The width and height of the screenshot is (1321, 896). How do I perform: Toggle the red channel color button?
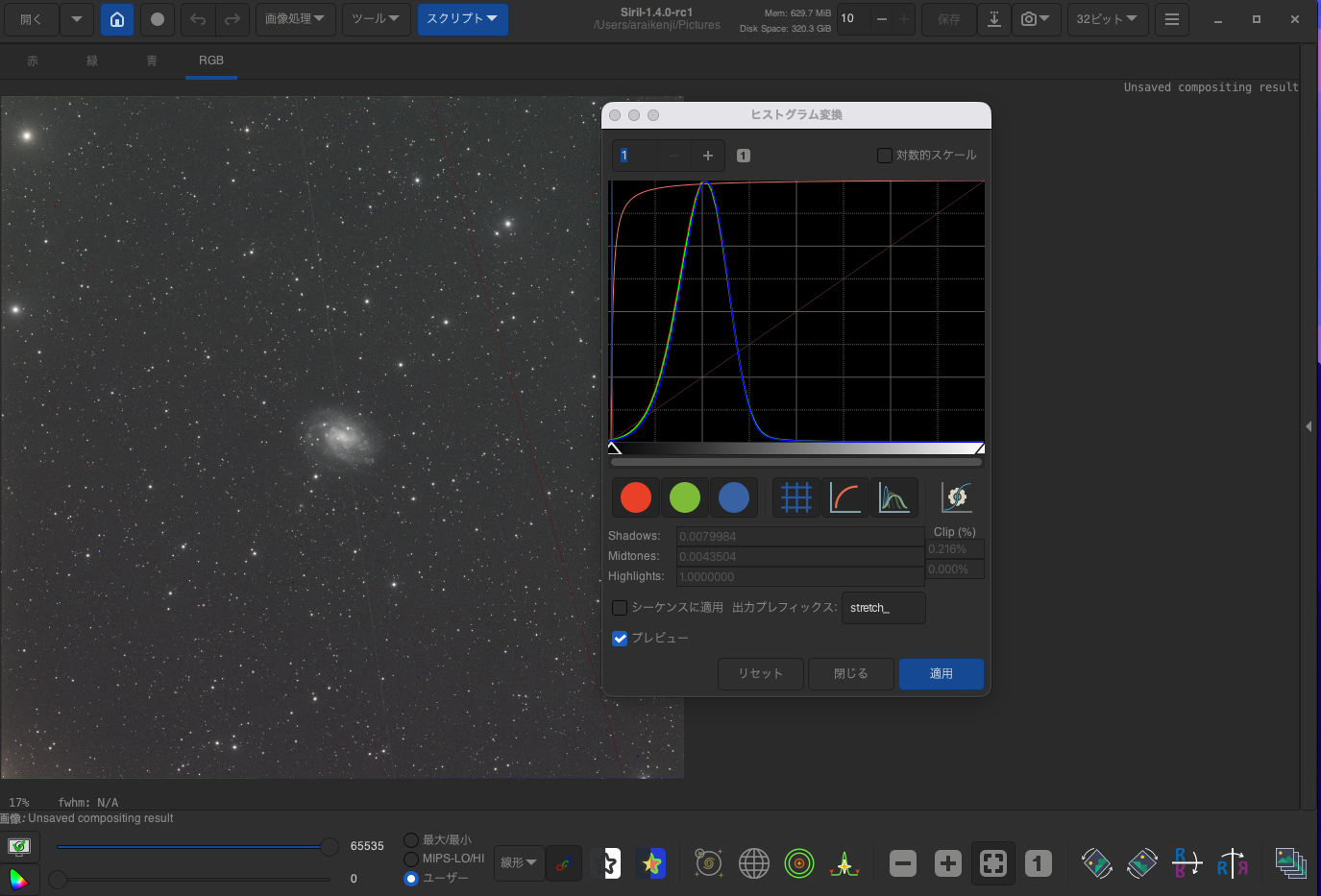click(x=636, y=497)
